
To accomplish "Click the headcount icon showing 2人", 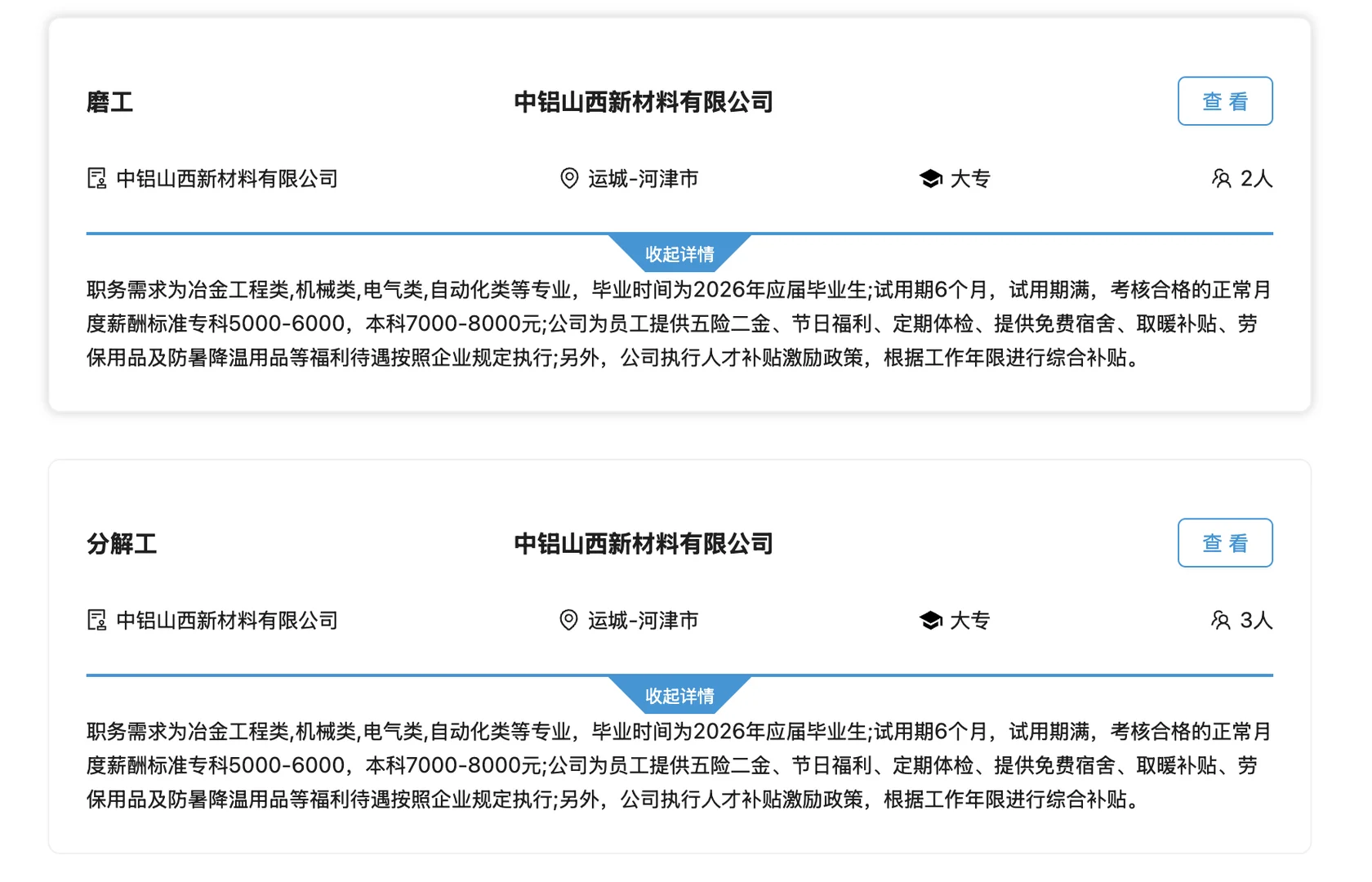I will [1222, 178].
